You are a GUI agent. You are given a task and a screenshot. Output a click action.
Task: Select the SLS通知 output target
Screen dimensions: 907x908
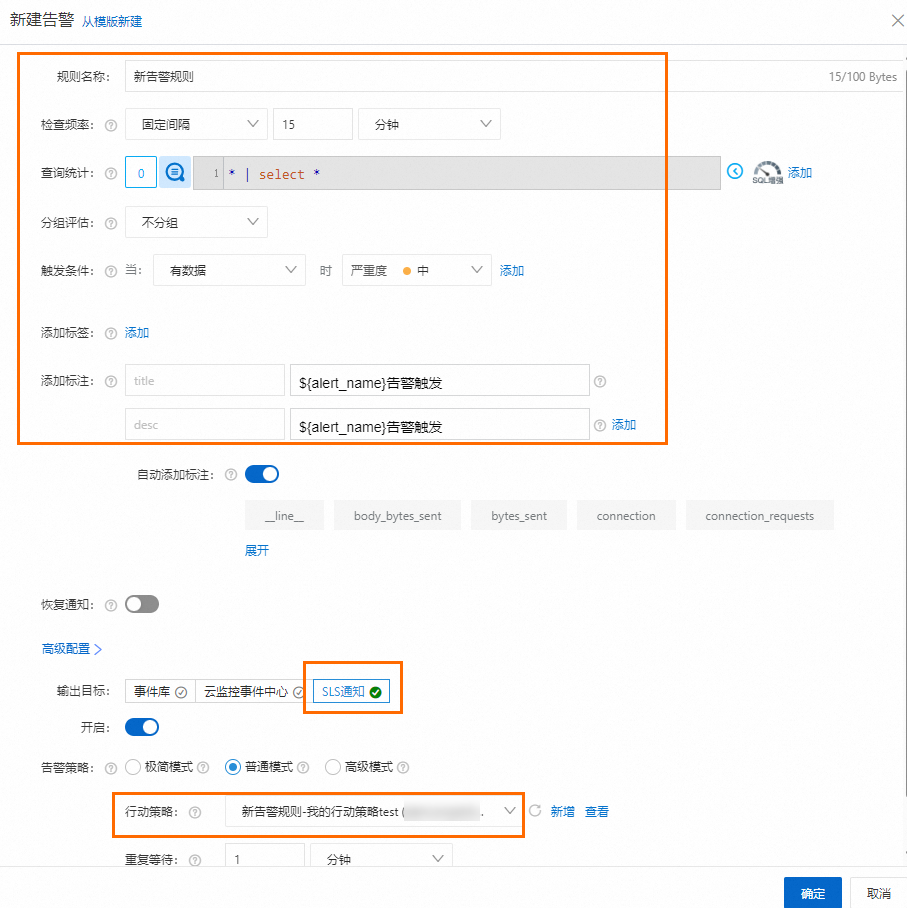(x=352, y=691)
